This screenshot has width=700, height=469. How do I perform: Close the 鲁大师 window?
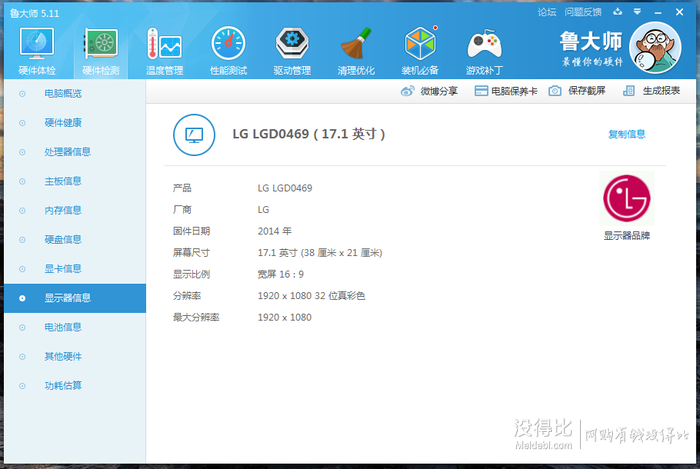tap(679, 12)
